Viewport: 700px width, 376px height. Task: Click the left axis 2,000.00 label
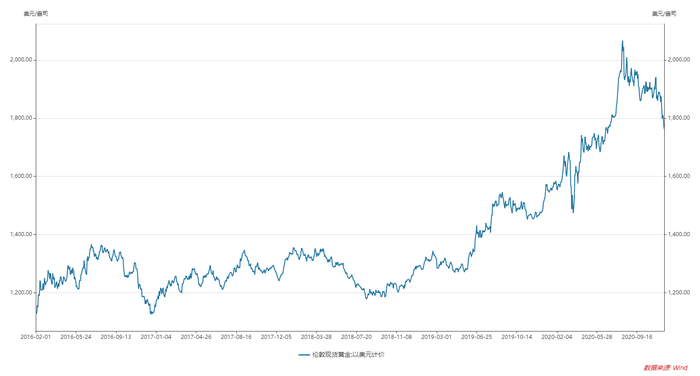pyautogui.click(x=21, y=60)
